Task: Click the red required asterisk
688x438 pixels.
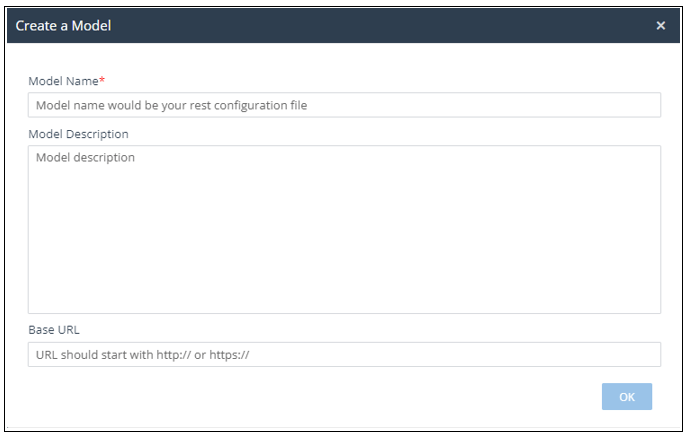Action: [x=102, y=79]
